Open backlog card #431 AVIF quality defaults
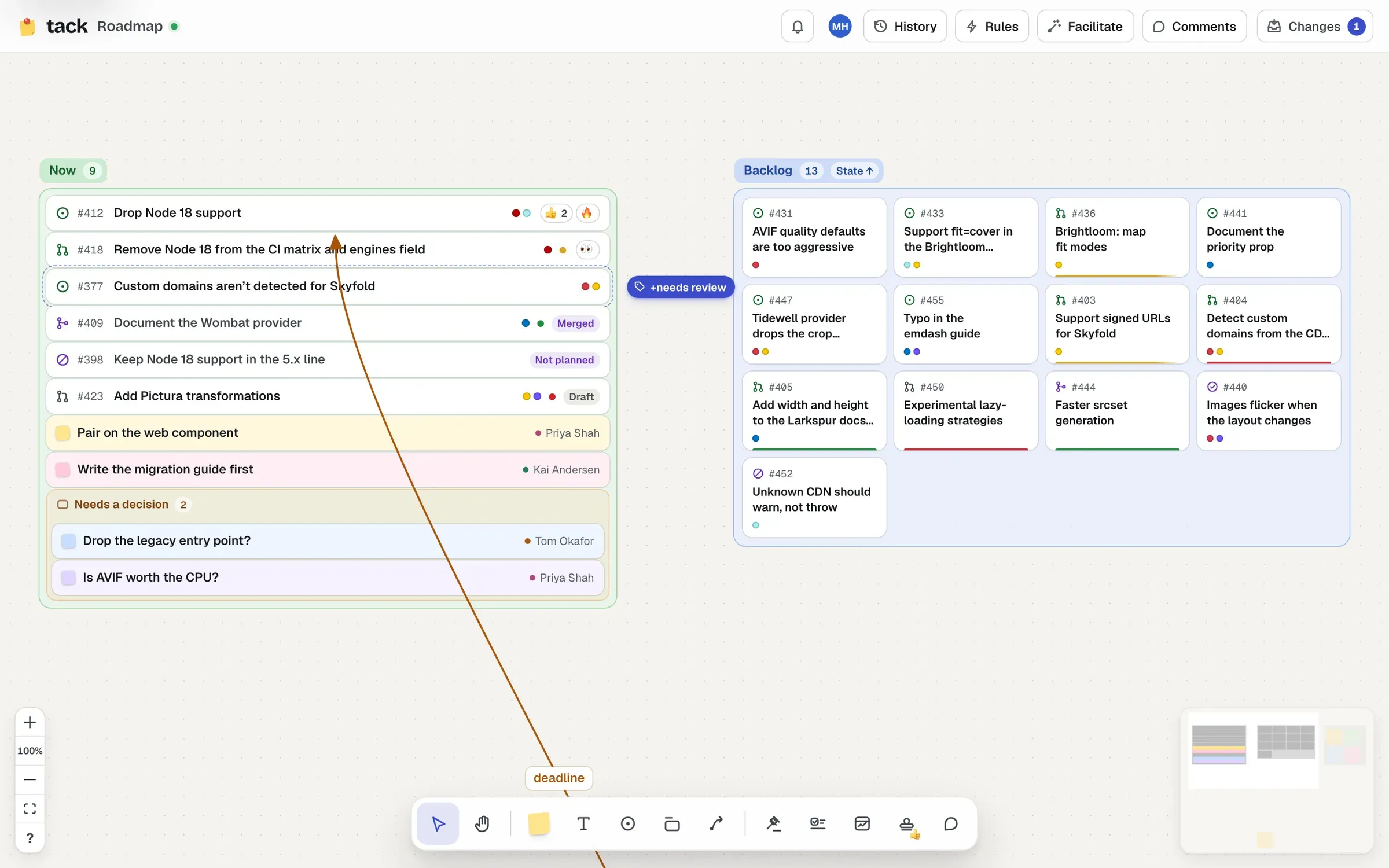Screen dimensions: 1389x868 pyautogui.click(x=814, y=237)
